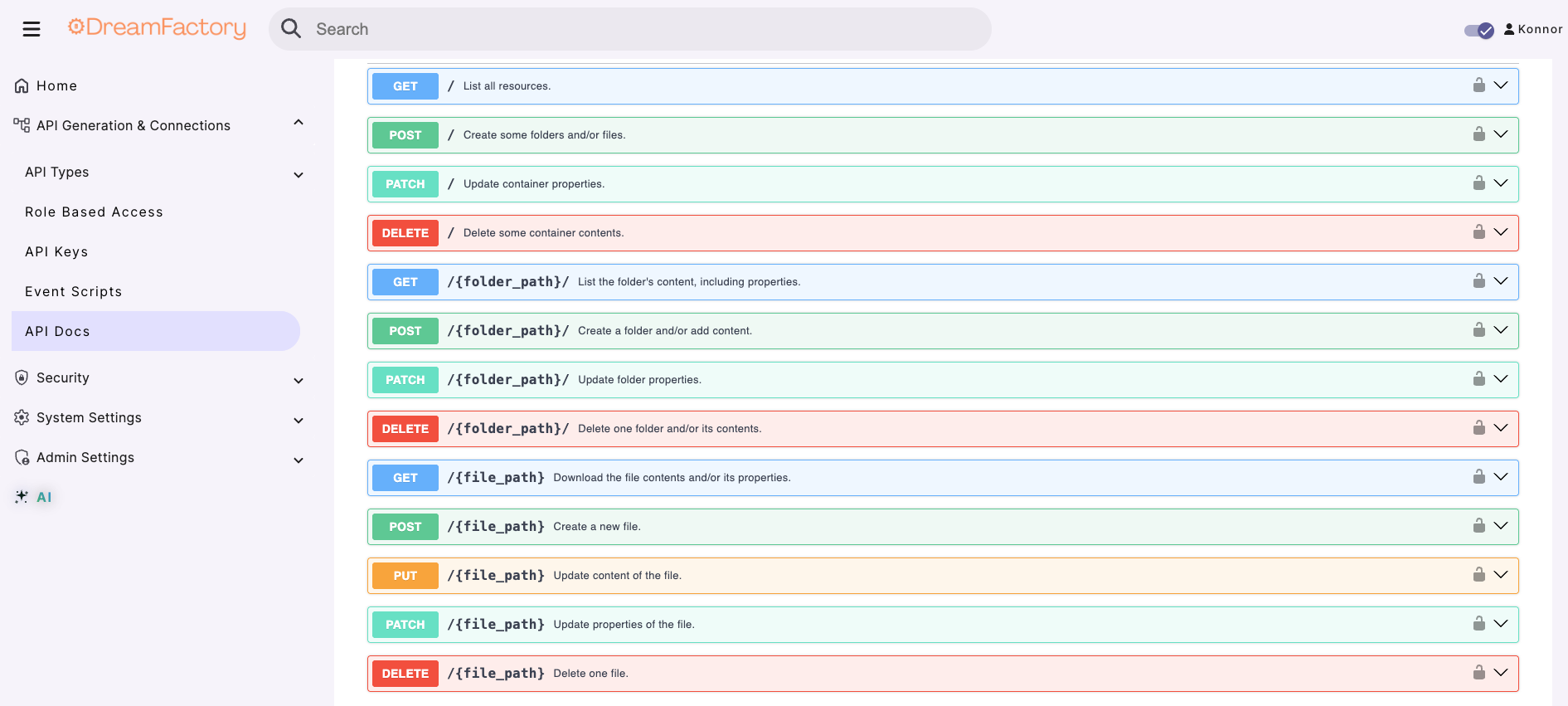Expand chevron on PATCH Update folder properties row
This screenshot has height=706, width=1568.
pyautogui.click(x=1501, y=378)
